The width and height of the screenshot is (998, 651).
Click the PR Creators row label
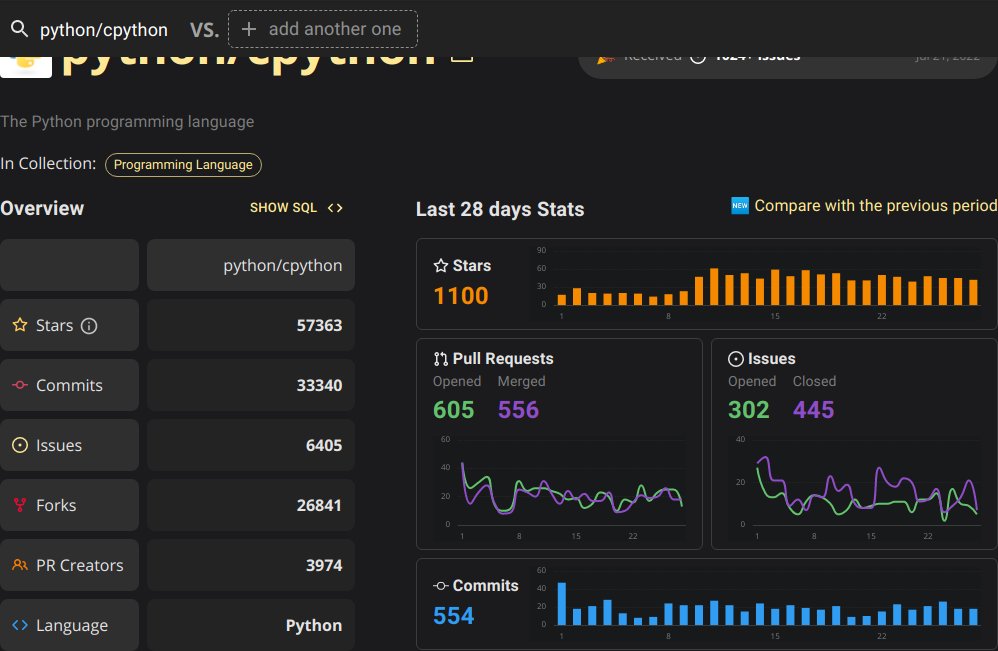[x=80, y=565]
